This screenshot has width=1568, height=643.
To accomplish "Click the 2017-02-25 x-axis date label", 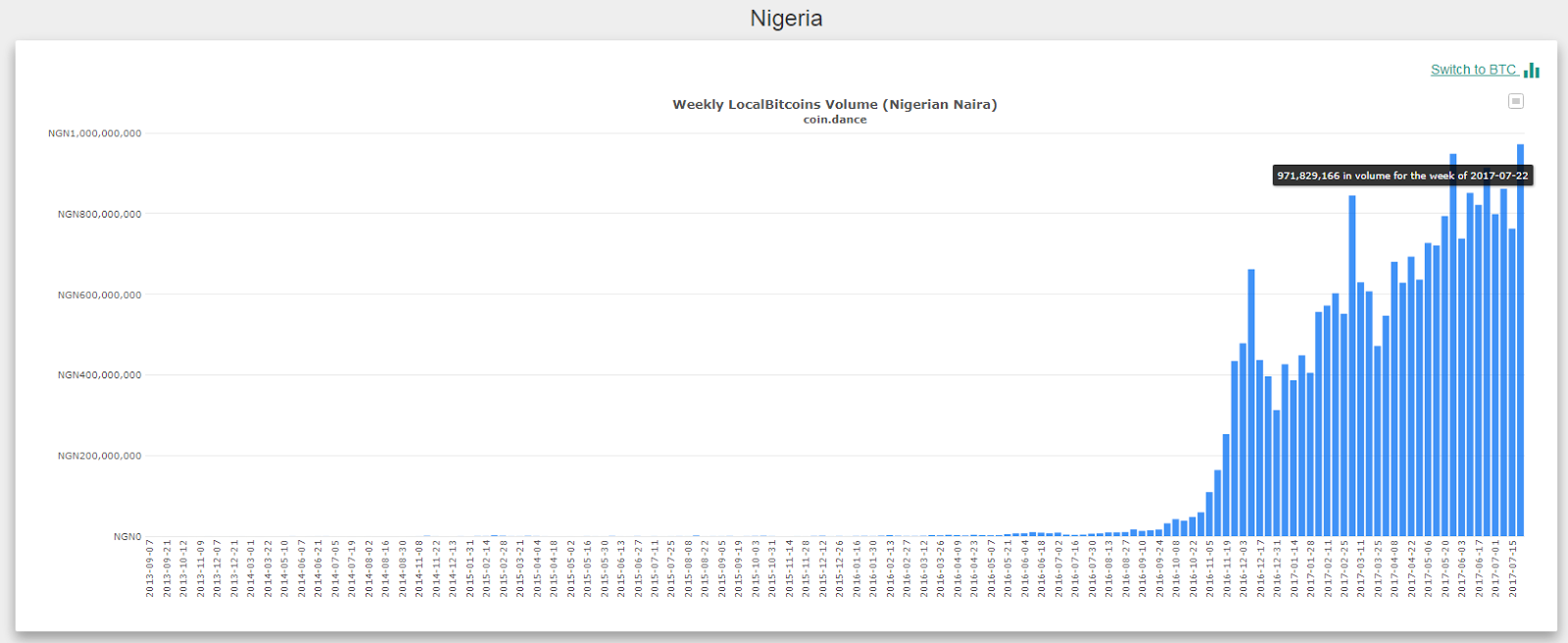I will coord(1345,569).
